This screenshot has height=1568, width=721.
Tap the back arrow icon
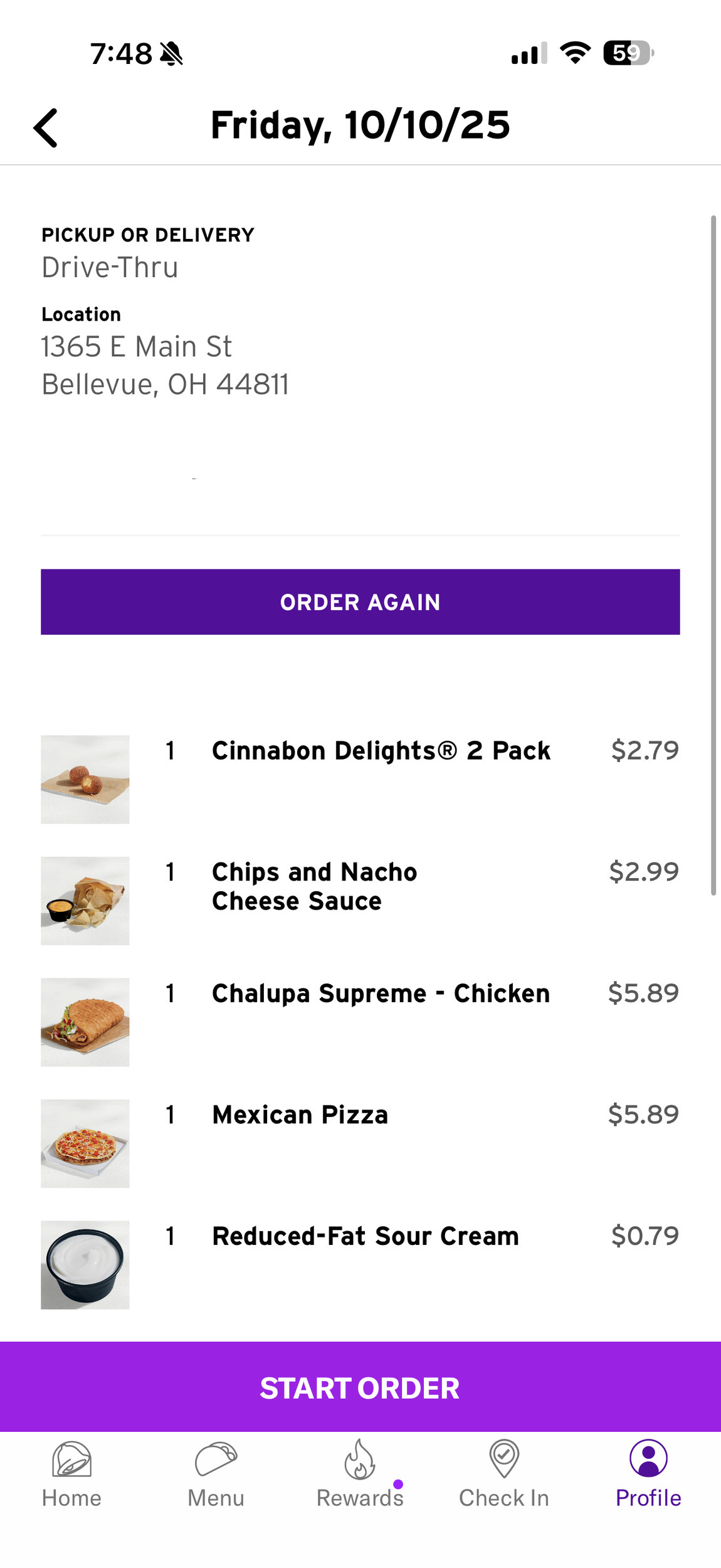(46, 128)
